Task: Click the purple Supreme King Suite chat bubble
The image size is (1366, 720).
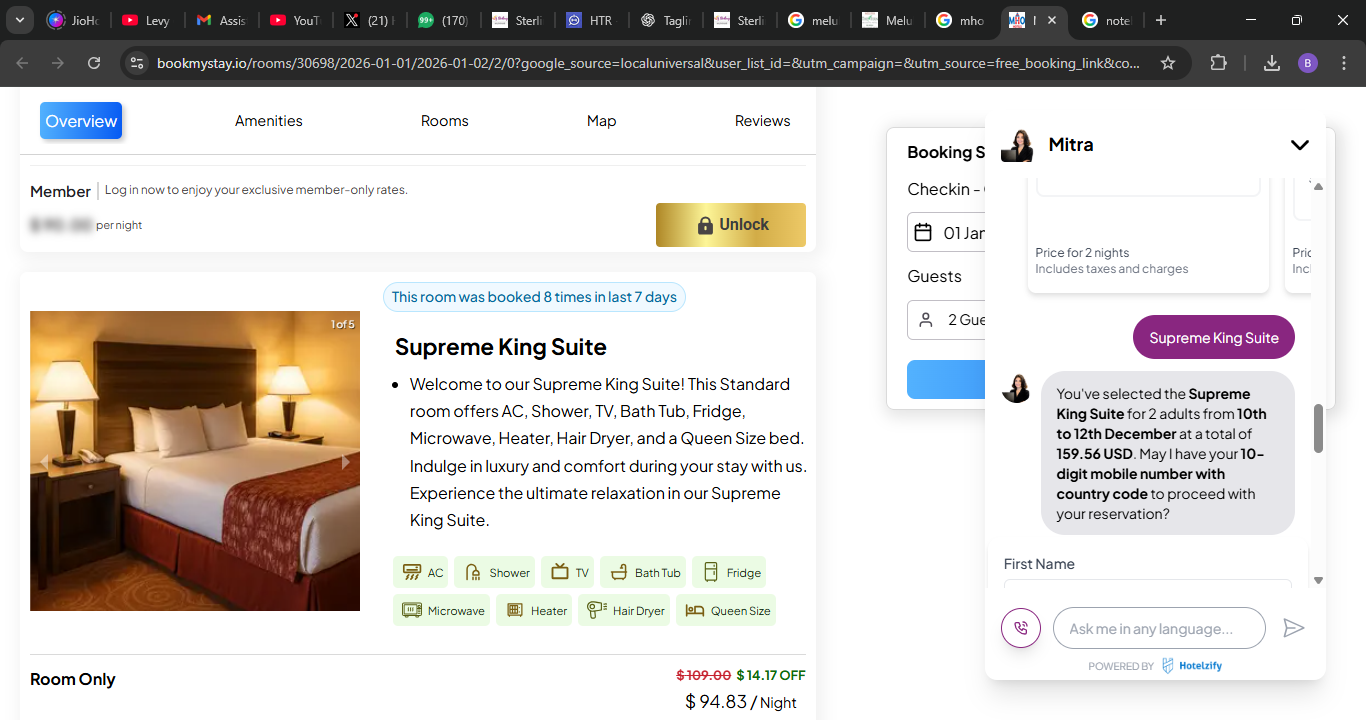Action: point(1214,338)
